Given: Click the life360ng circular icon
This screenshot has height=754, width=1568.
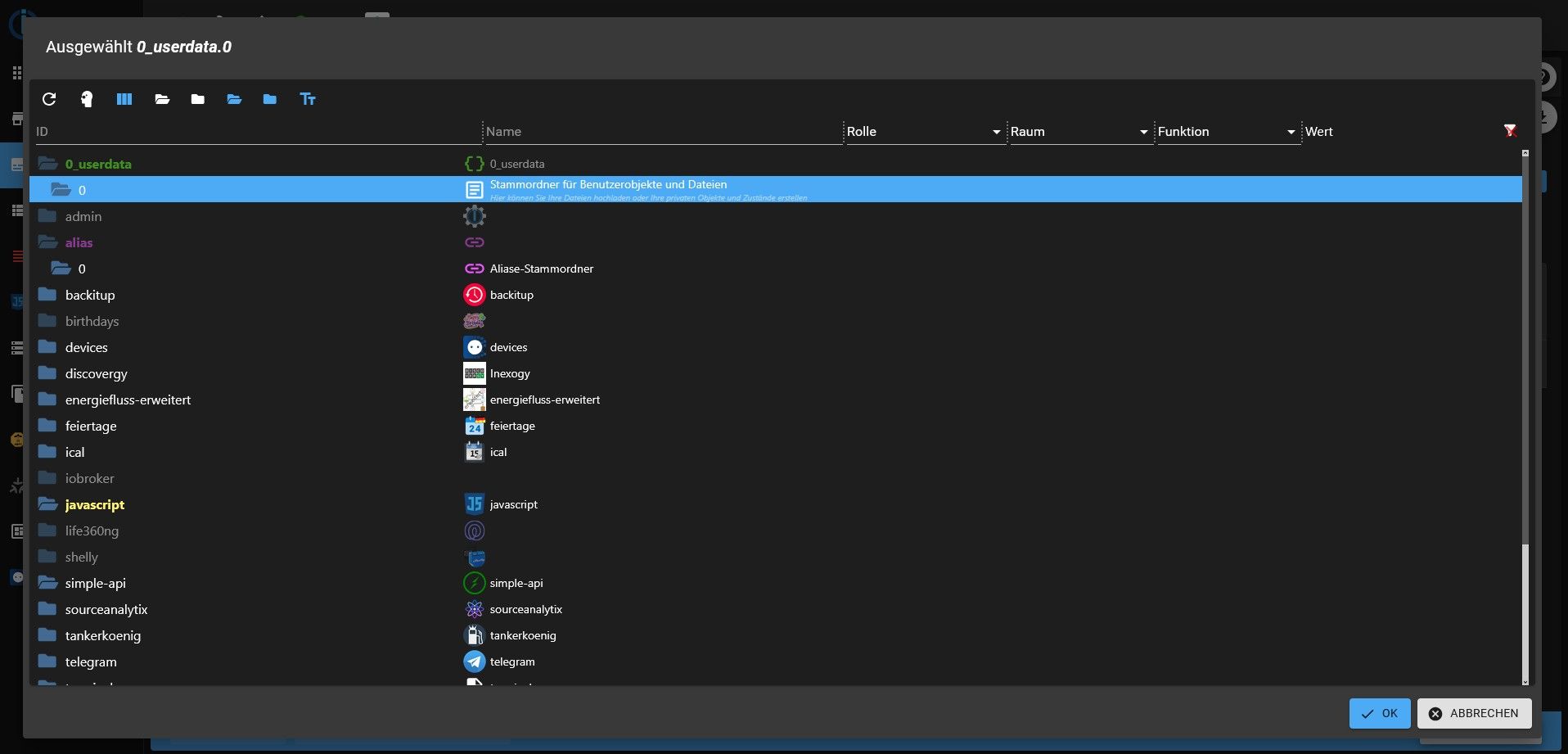Looking at the screenshot, I should 475,531.
